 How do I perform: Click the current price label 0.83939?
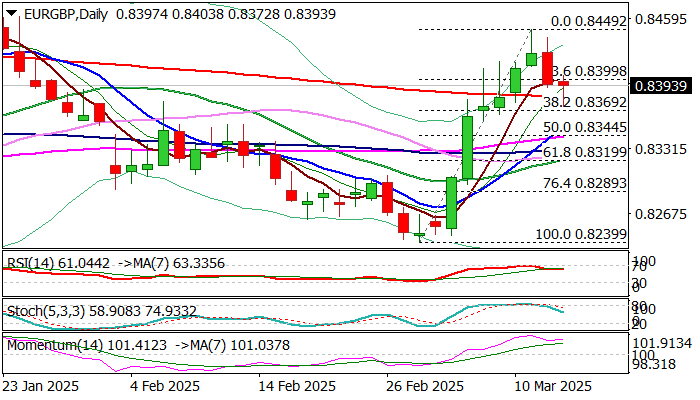[x=661, y=86]
